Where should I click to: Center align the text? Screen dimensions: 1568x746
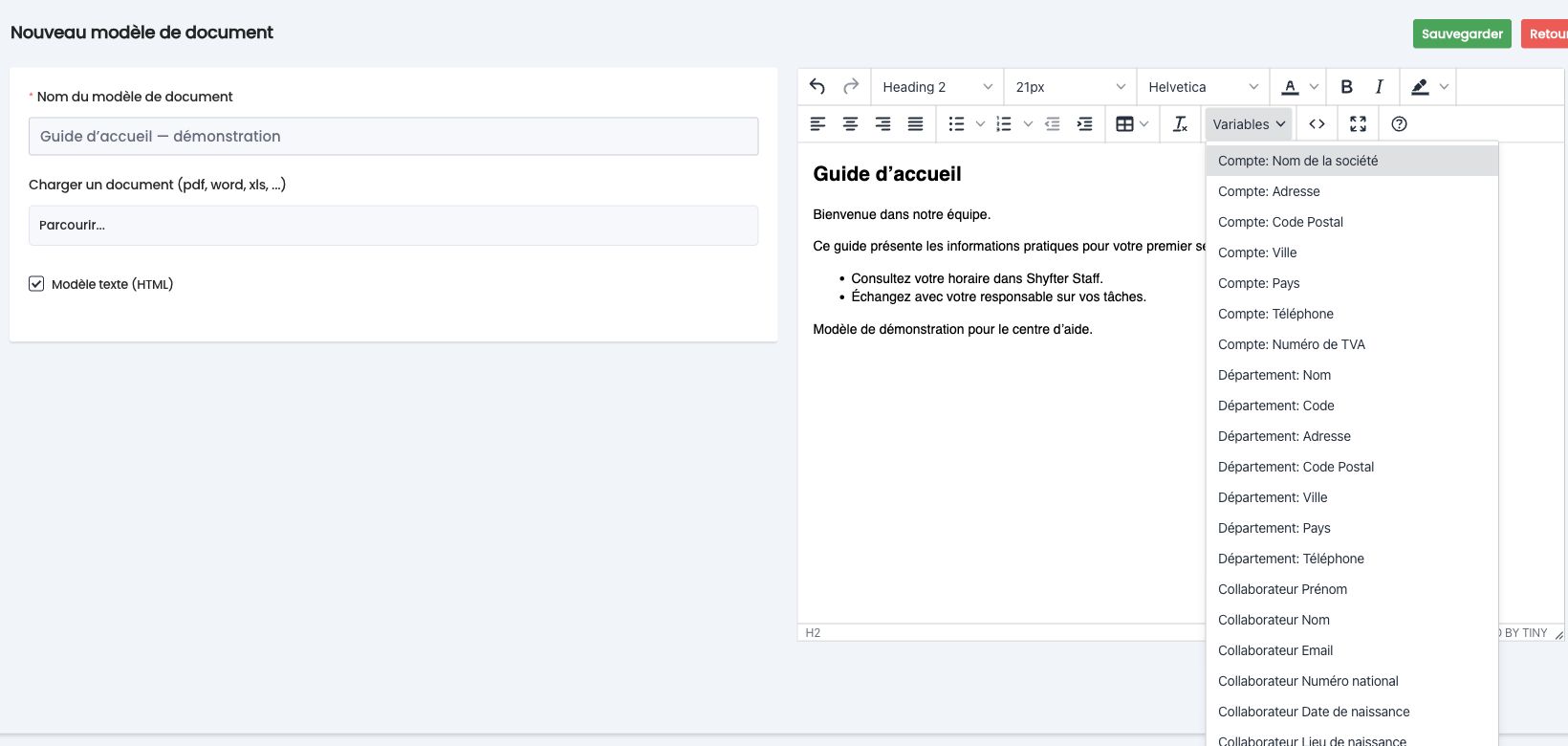point(850,124)
